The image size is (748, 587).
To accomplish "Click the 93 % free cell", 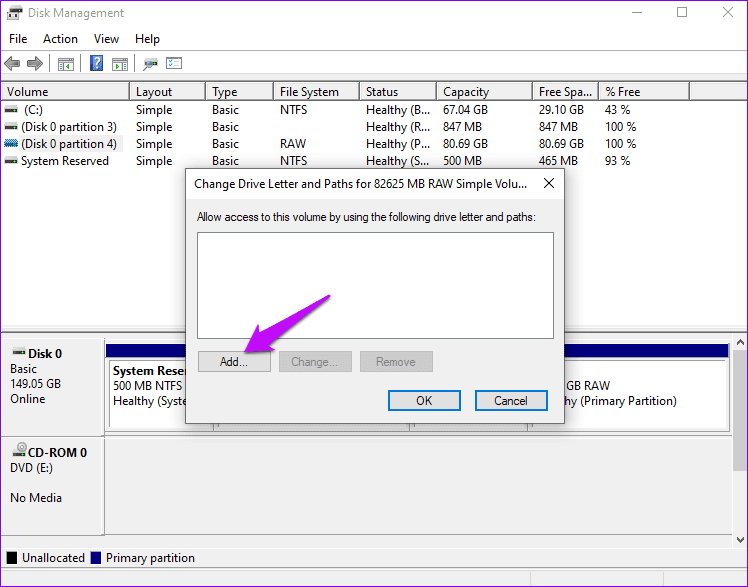I will (617, 161).
